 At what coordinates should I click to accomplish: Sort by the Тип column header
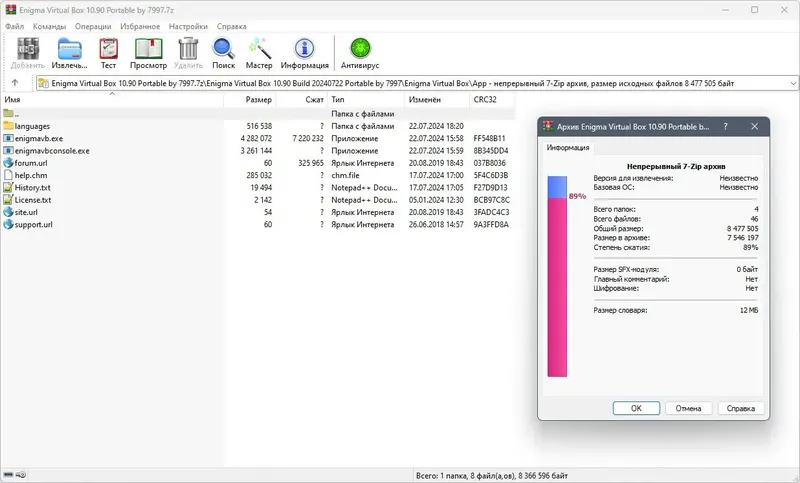tap(366, 99)
